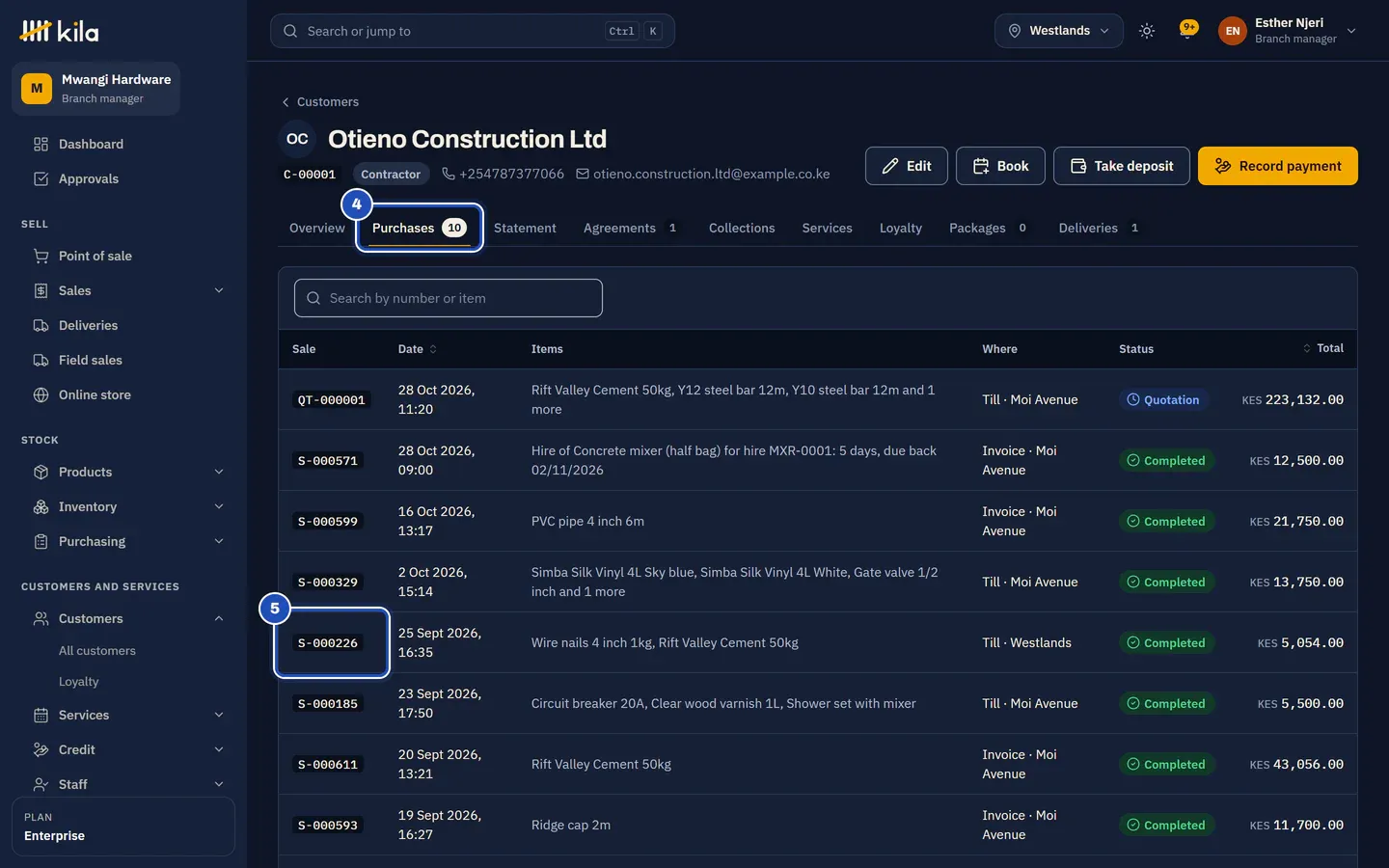
Task: Toggle the light theme sun icon
Action: point(1147,31)
